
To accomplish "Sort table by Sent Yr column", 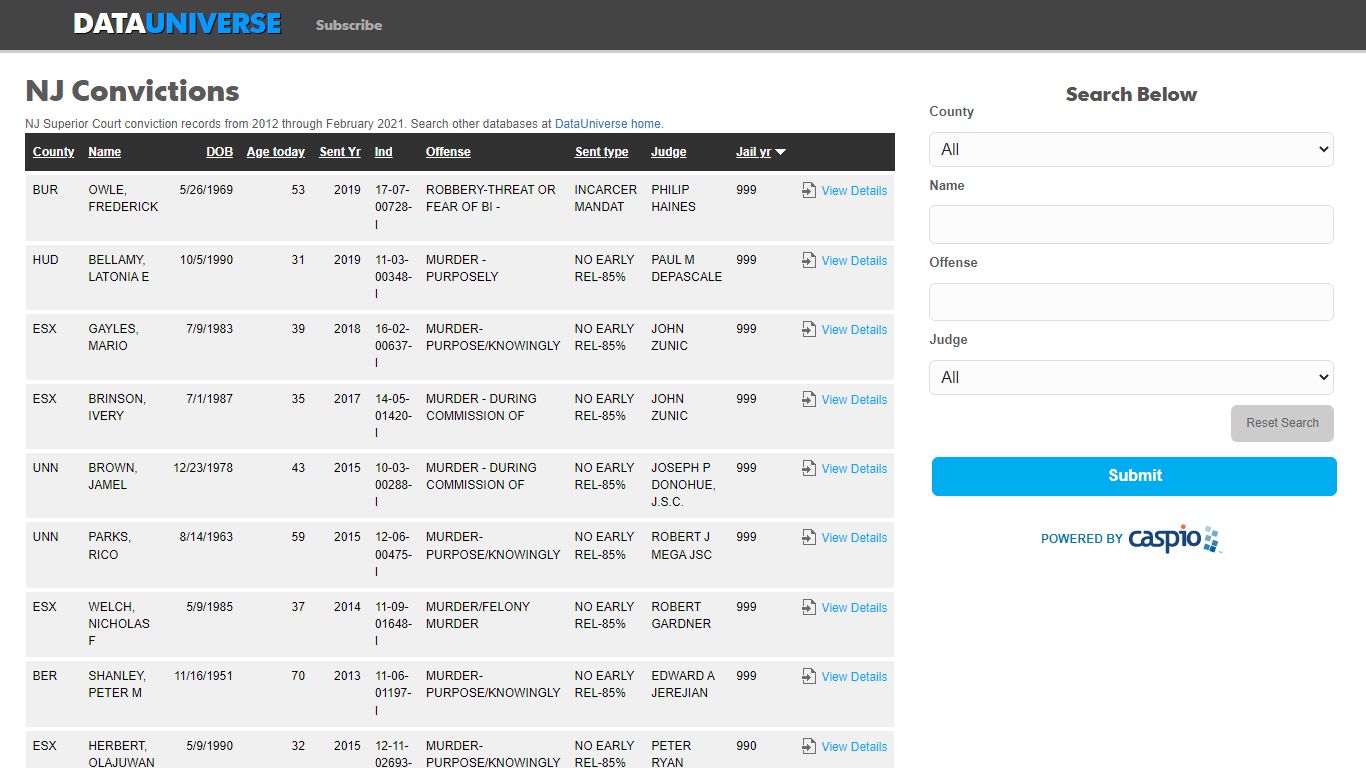I will [x=340, y=152].
